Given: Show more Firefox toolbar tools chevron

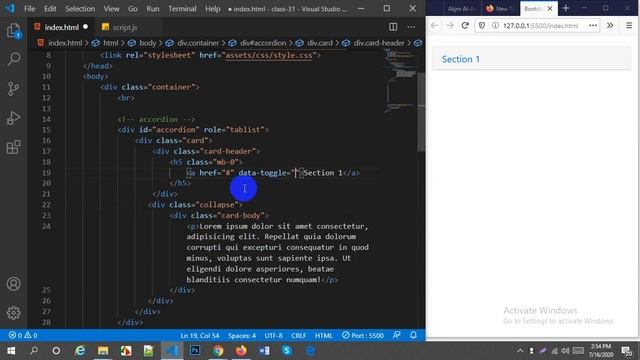Looking at the screenshot, I should point(610,25).
